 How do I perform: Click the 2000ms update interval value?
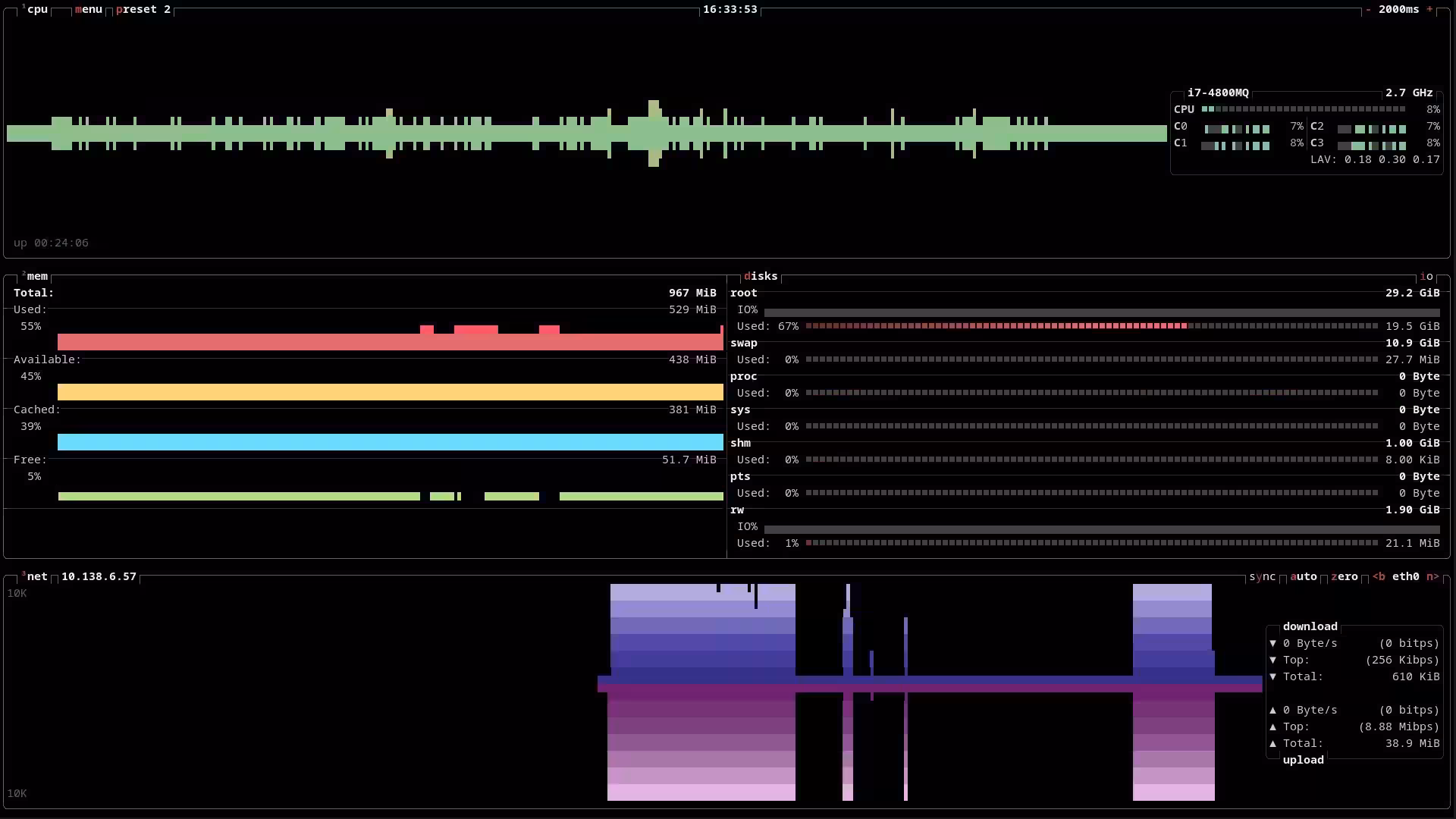tap(1399, 9)
